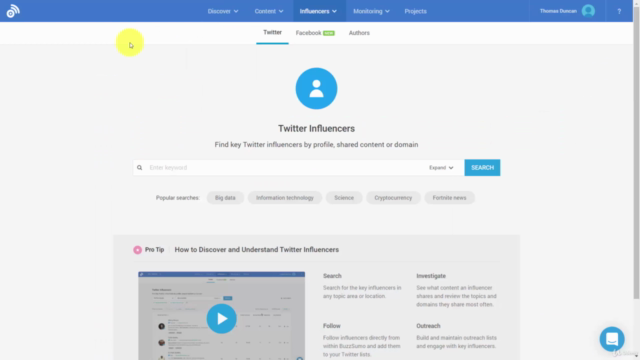Click the magnifier icon in search box
640x360 pixels.
coord(140,167)
